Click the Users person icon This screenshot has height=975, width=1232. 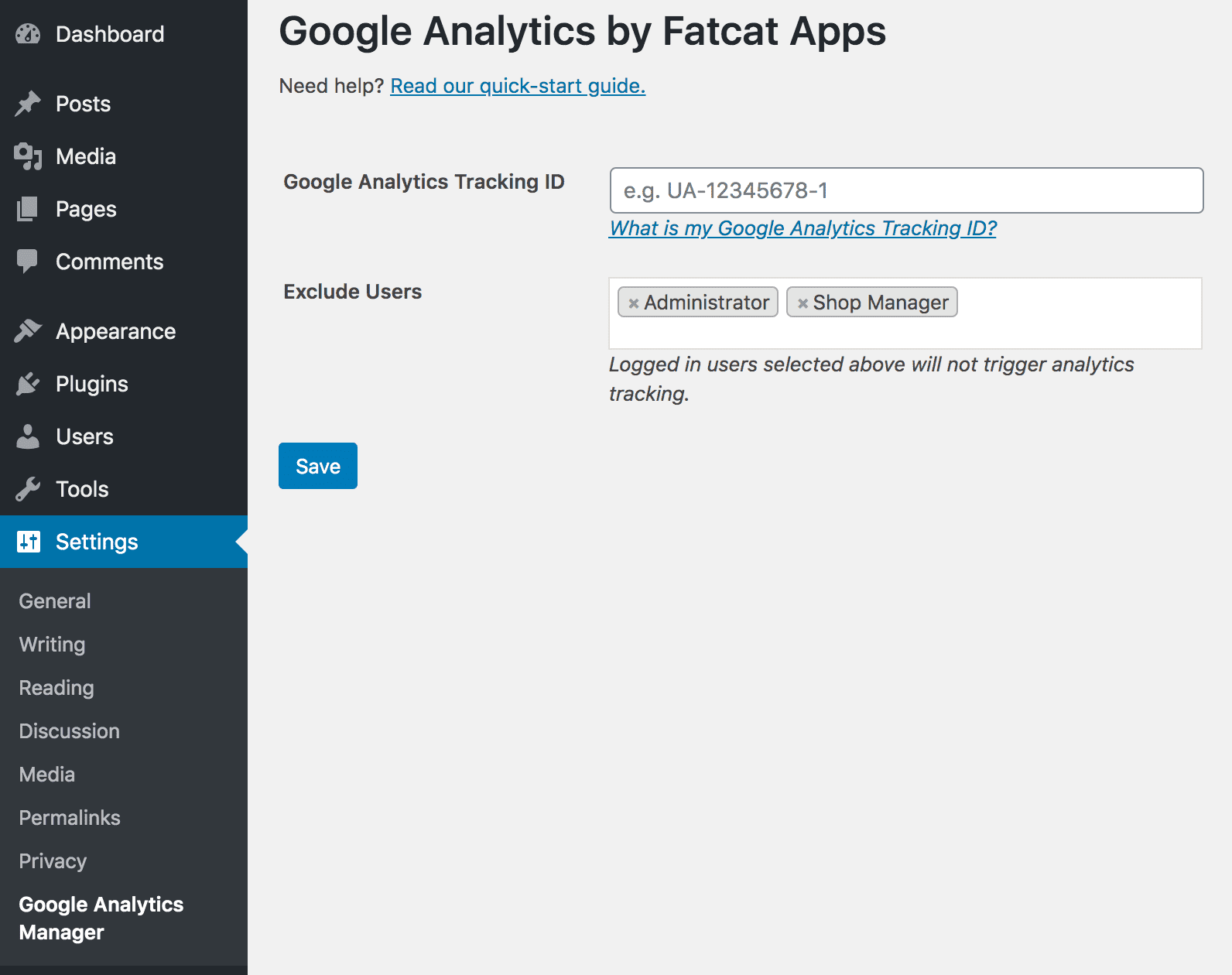(28, 436)
